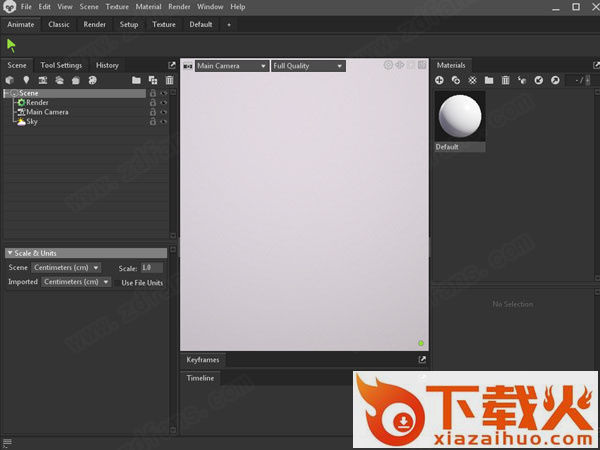The image size is (600, 450).
Task: Toggle visibility of Render item
Action: tap(164, 103)
